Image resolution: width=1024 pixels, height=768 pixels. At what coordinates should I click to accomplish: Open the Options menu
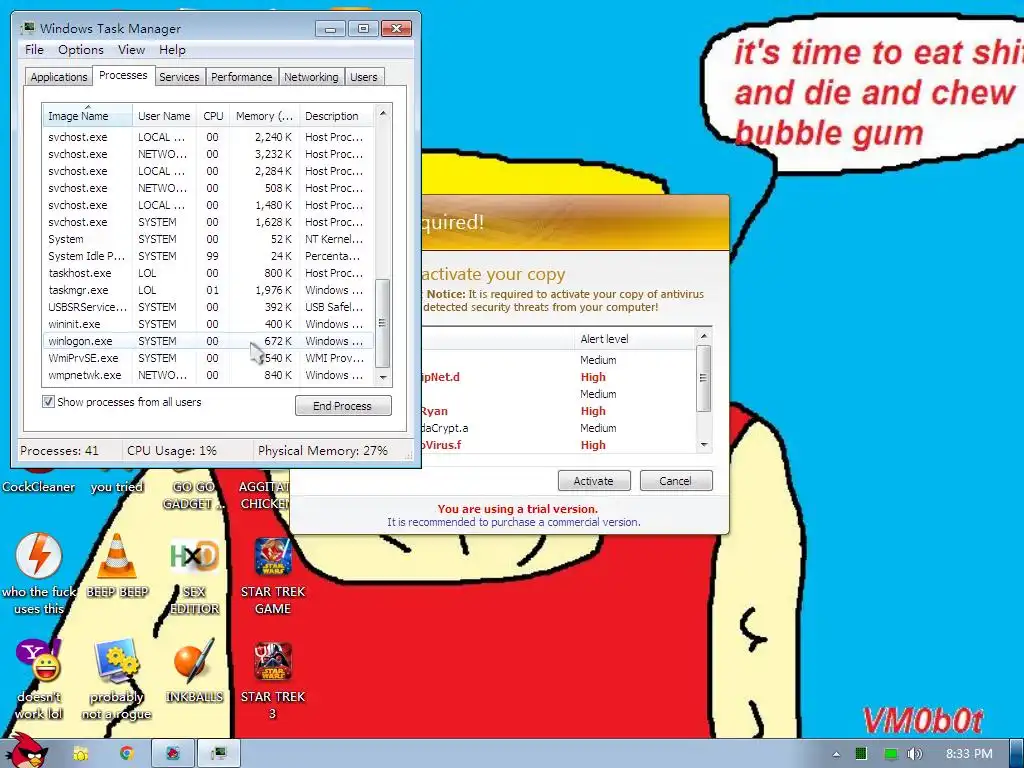[x=80, y=50]
